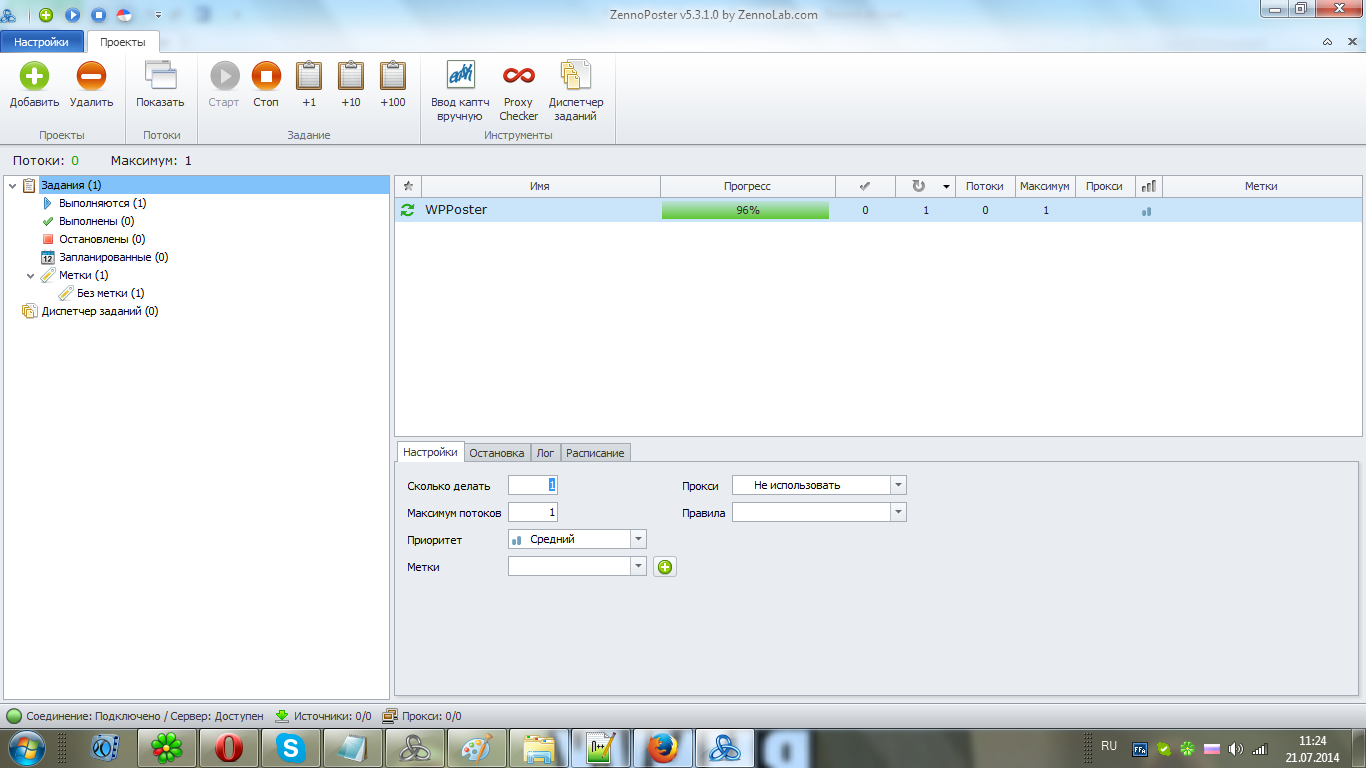Click the circular arrow column header icon

tap(918, 186)
